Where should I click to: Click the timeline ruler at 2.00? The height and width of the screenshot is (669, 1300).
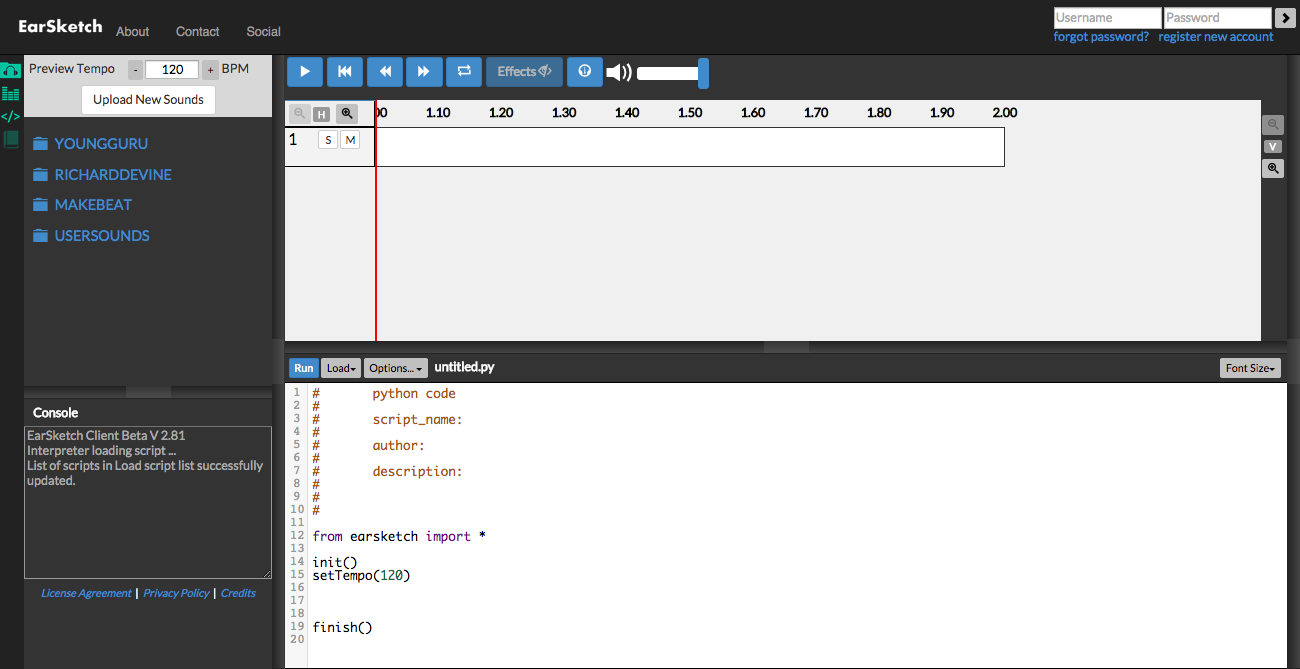click(1005, 113)
